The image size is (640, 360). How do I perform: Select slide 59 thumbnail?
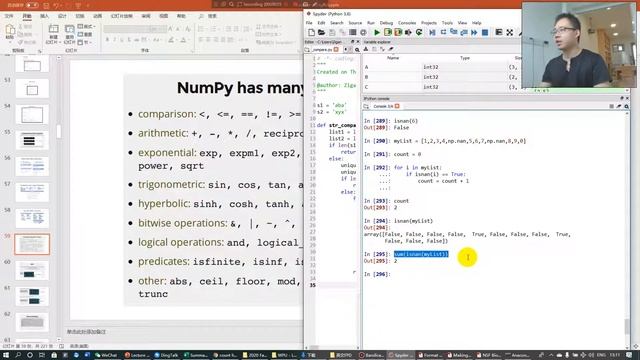[x=32, y=244]
